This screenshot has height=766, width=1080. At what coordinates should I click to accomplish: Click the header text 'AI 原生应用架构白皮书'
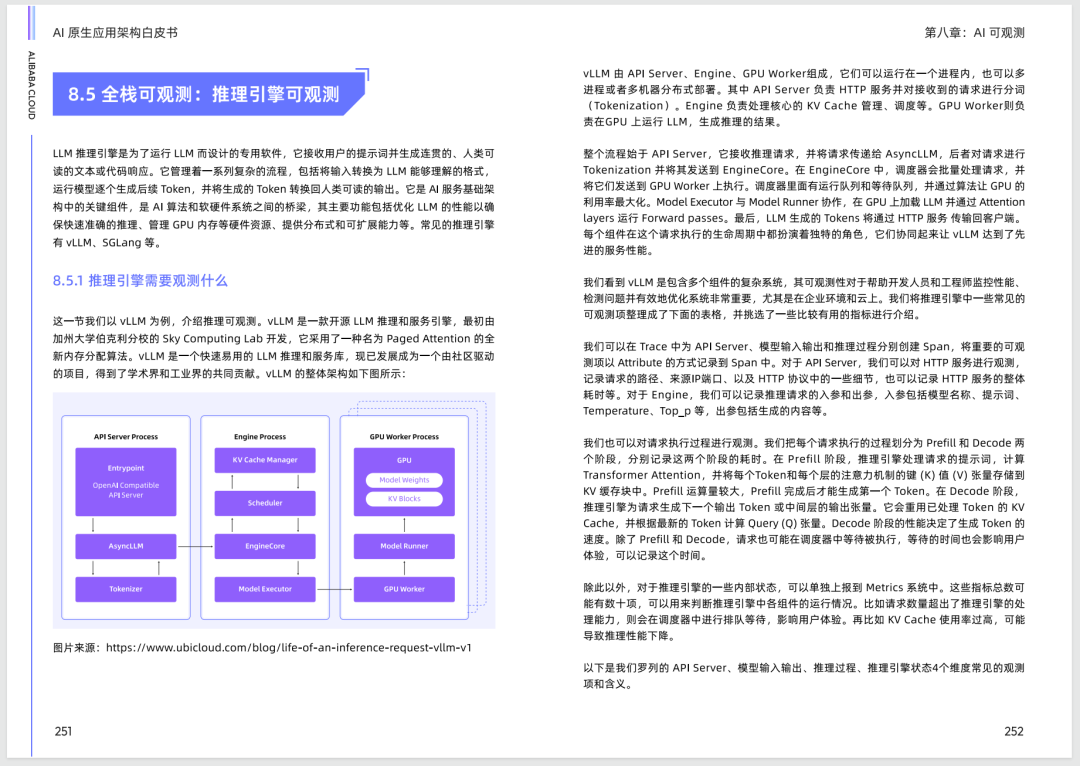pos(115,32)
